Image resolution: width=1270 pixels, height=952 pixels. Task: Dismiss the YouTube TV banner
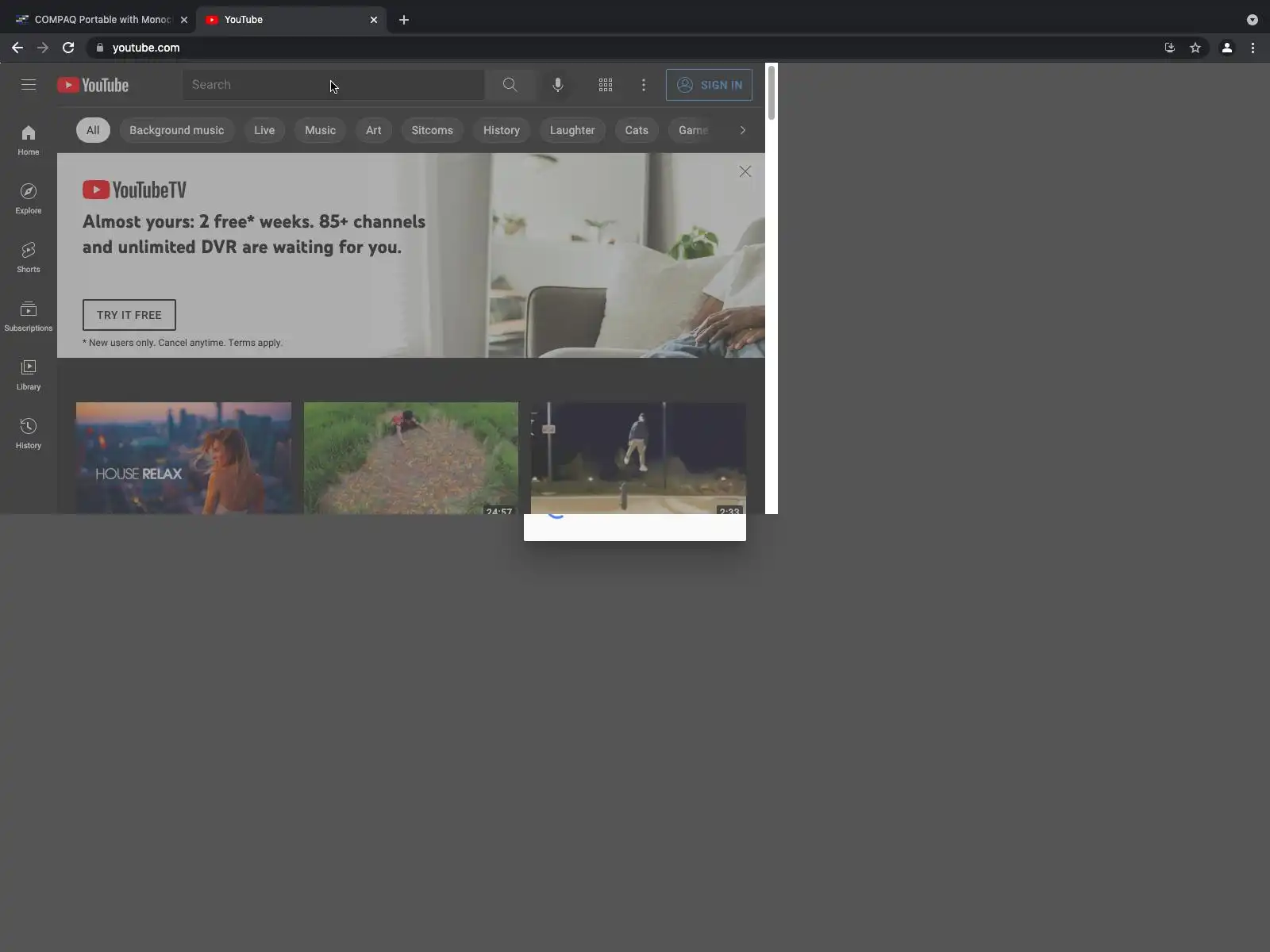[x=745, y=171]
